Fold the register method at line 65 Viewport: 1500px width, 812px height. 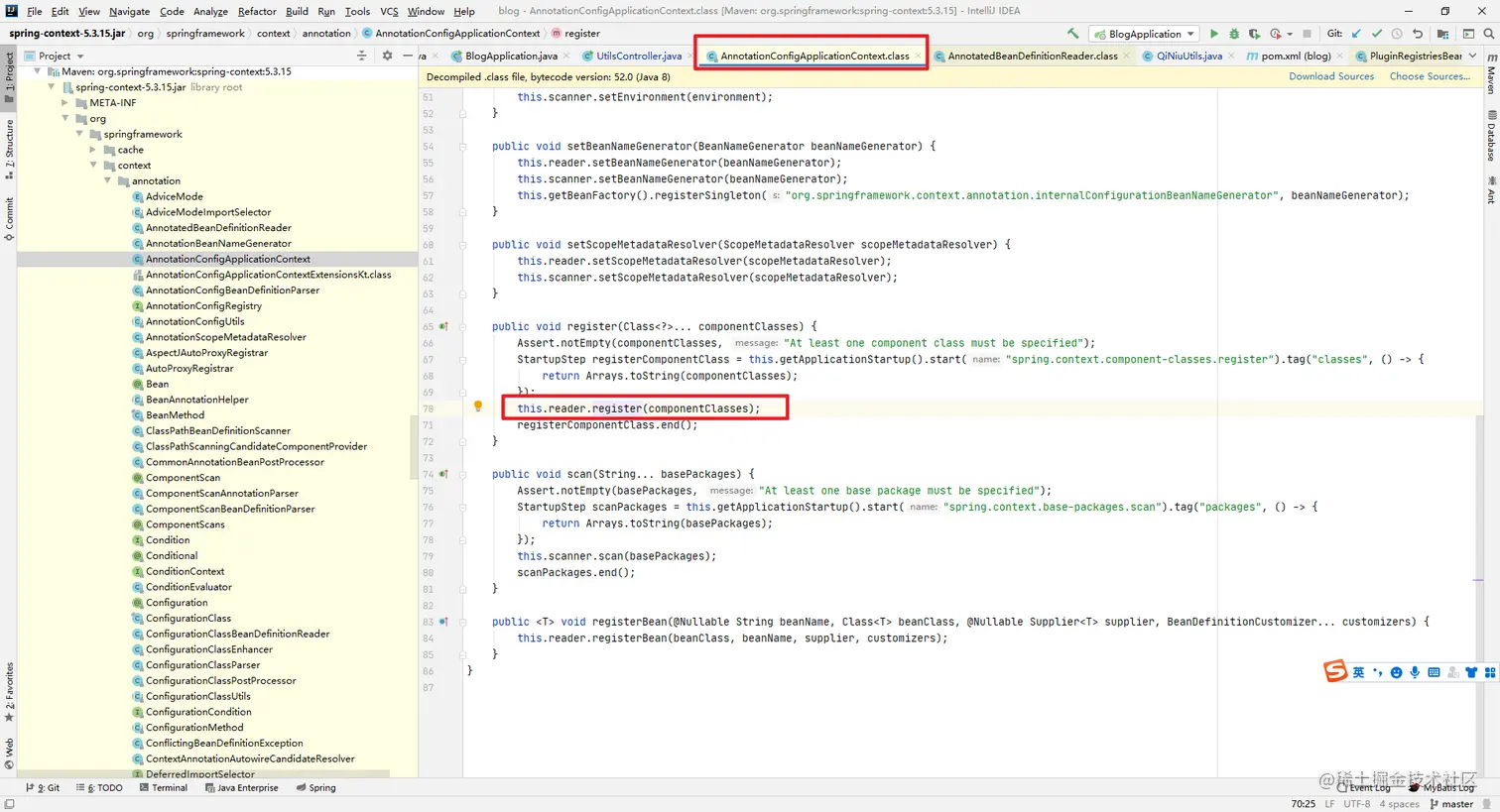click(462, 326)
